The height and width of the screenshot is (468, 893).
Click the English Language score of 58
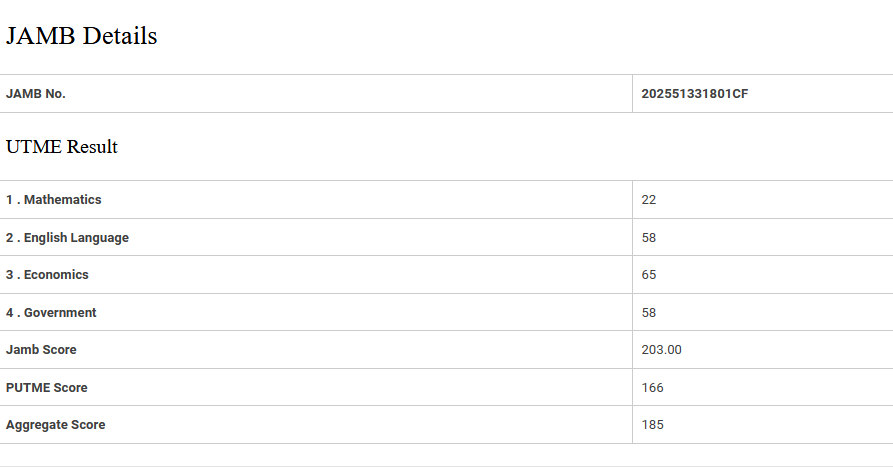[649, 238]
